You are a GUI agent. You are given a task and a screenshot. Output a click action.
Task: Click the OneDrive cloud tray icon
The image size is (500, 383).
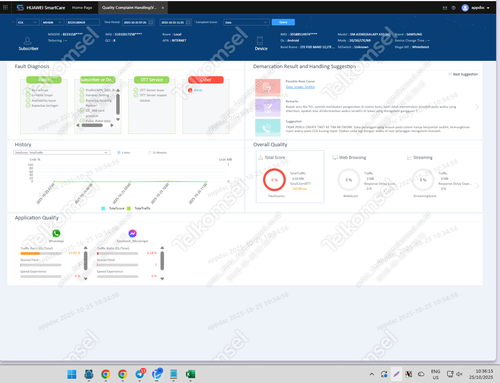click(x=421, y=374)
